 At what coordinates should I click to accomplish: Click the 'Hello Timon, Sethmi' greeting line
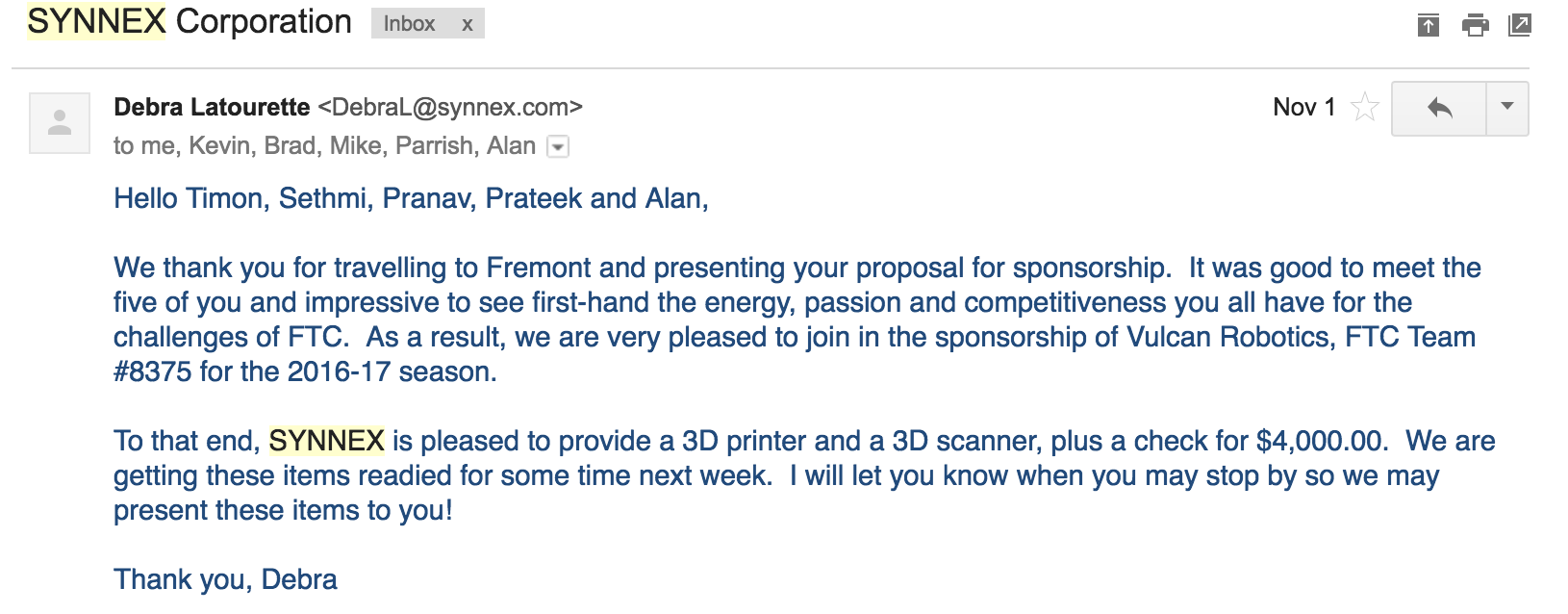(411, 198)
